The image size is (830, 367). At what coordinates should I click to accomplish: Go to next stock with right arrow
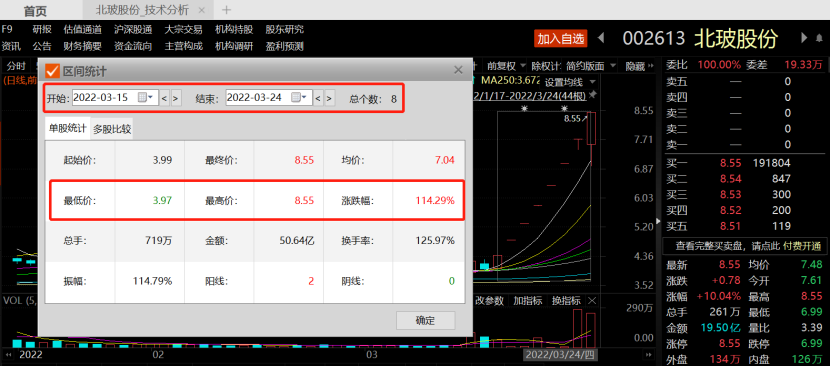(804, 38)
